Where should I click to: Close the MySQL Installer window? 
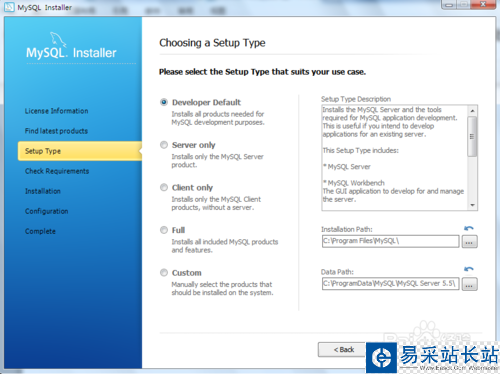pyautogui.click(x=483, y=5)
